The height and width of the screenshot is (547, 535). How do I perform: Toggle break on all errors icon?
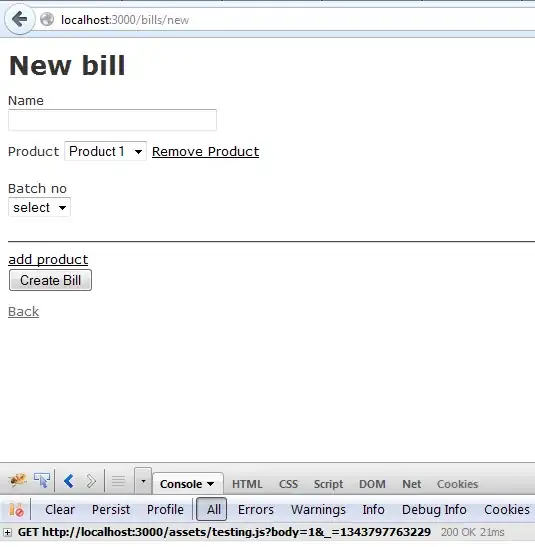16,510
